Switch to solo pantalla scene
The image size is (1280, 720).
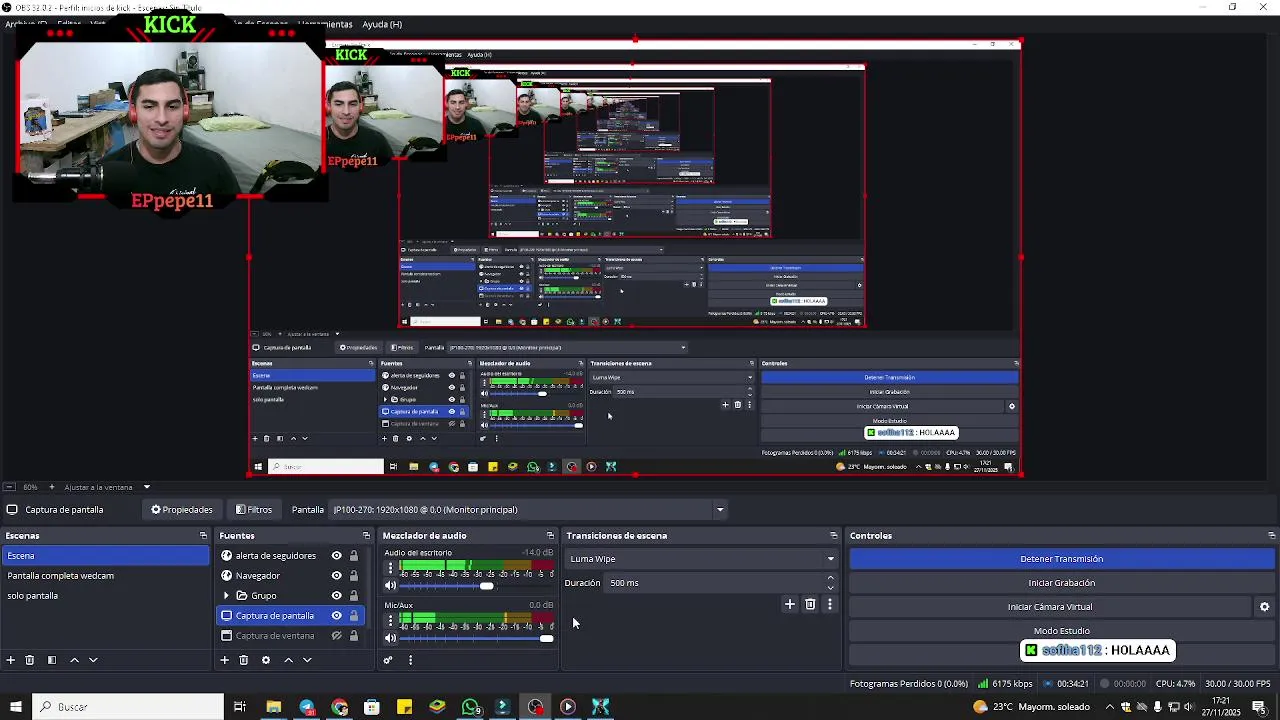(x=105, y=596)
